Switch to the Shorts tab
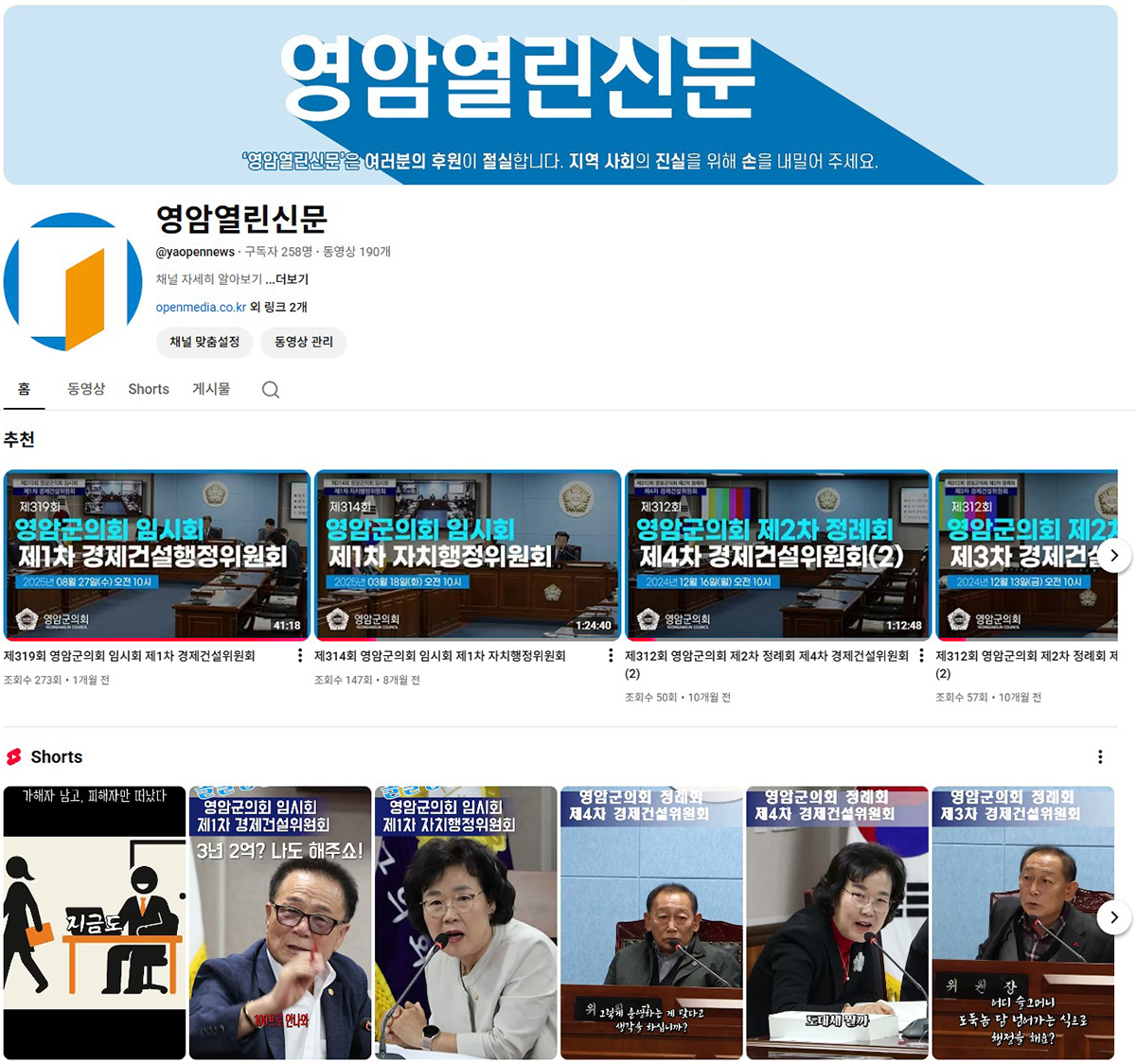The width and height of the screenshot is (1136, 1064). coord(149,389)
